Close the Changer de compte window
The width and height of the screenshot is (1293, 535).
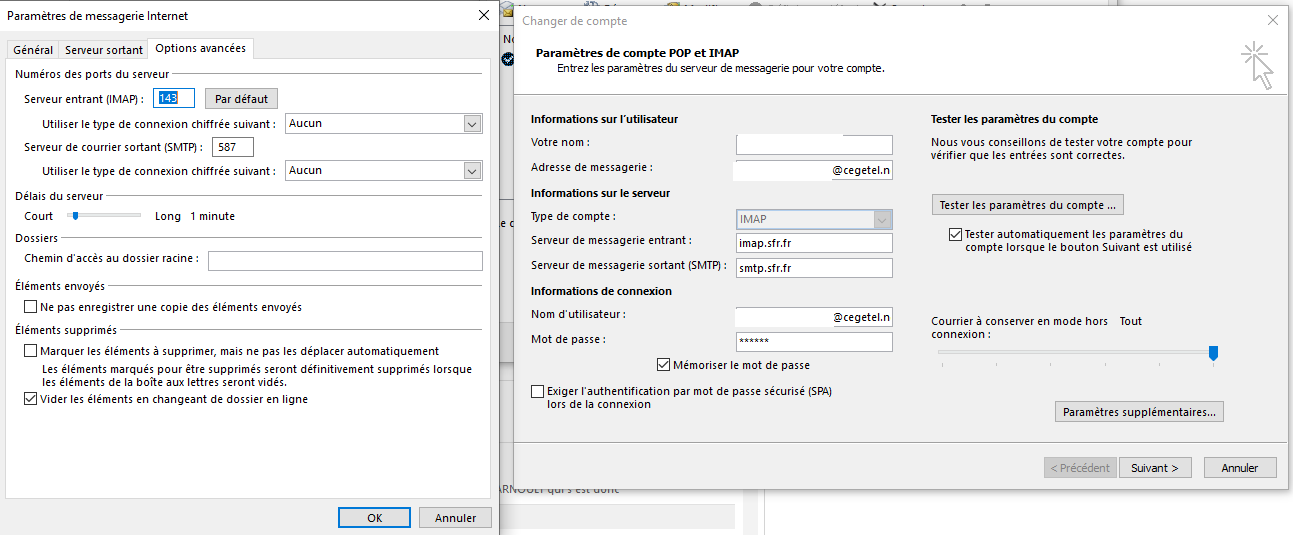tap(1272, 20)
